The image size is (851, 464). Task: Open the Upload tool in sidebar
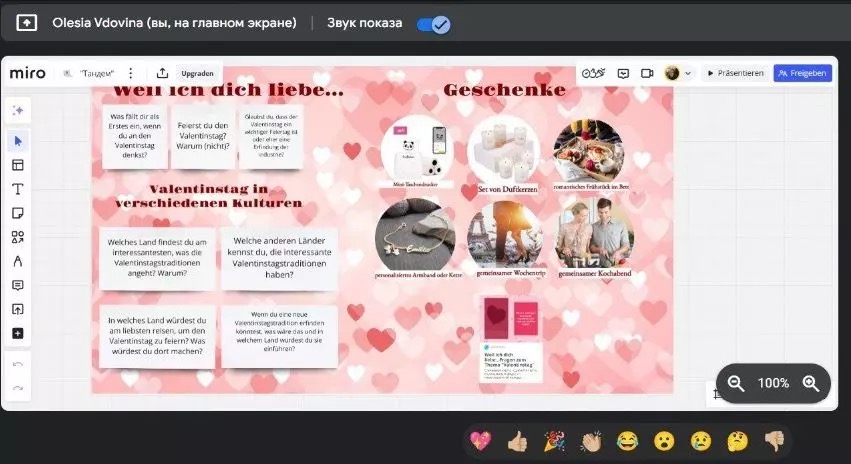coord(18,309)
